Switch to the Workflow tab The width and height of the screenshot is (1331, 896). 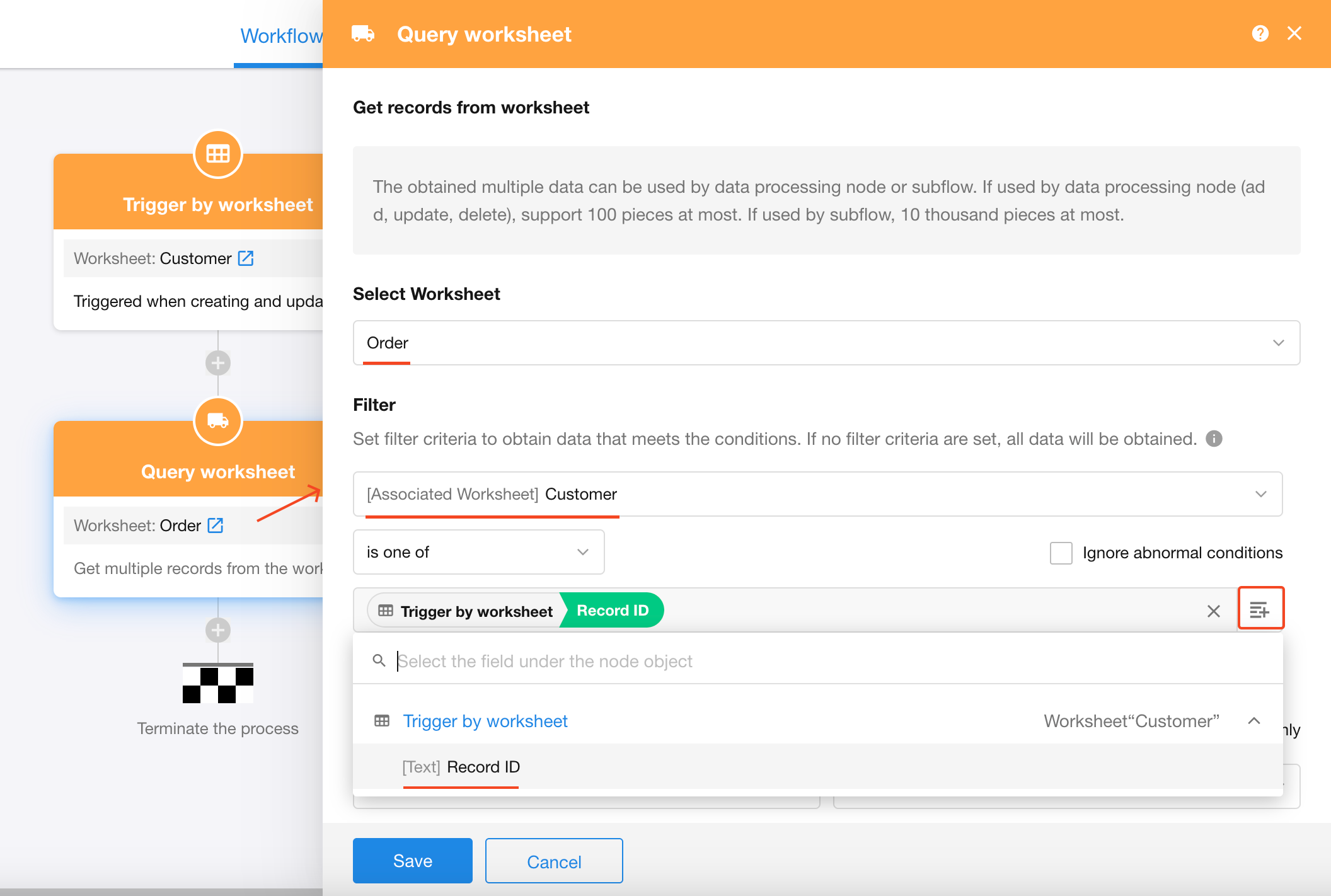[280, 36]
